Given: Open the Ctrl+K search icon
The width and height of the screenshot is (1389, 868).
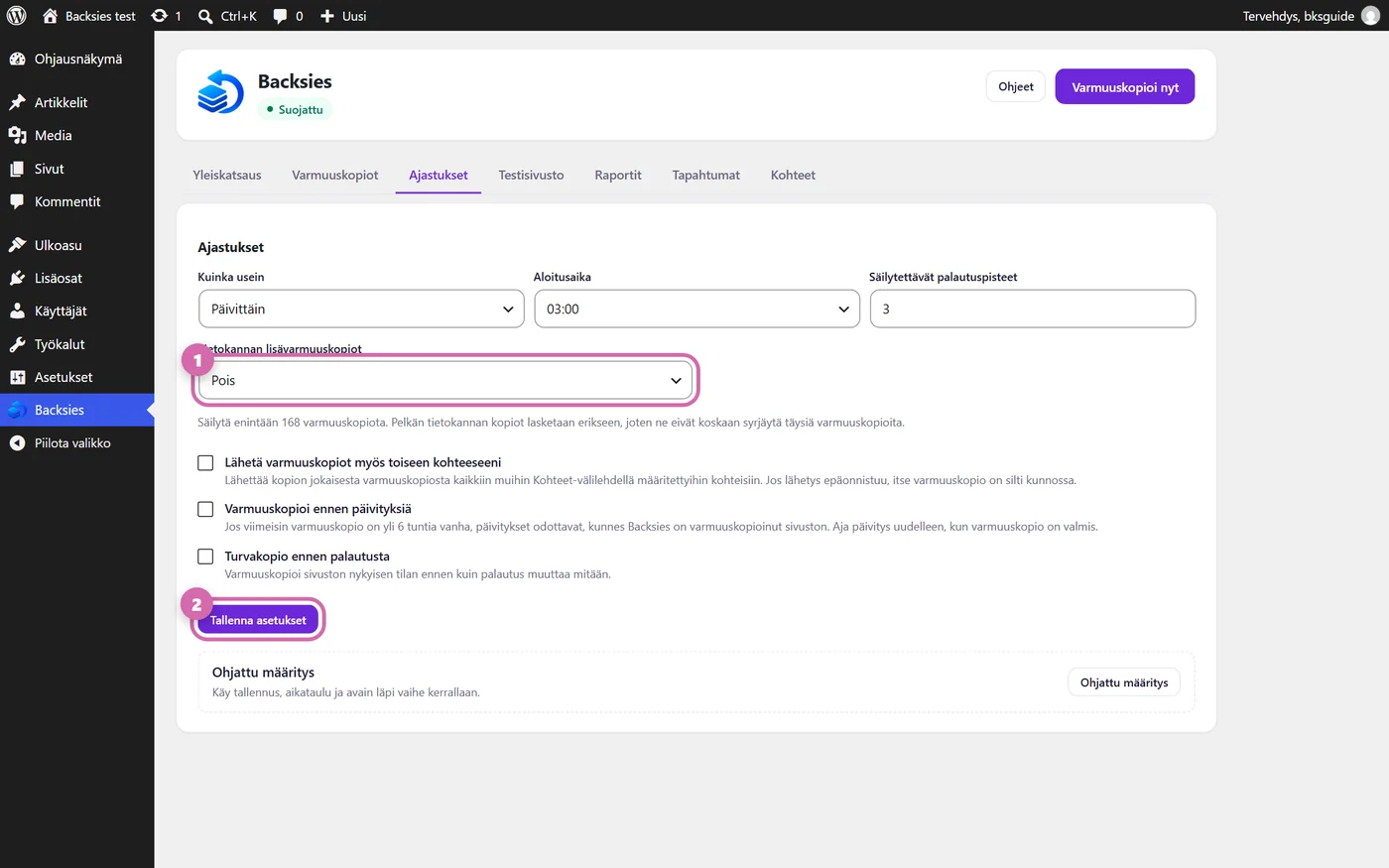Looking at the screenshot, I should [x=205, y=16].
